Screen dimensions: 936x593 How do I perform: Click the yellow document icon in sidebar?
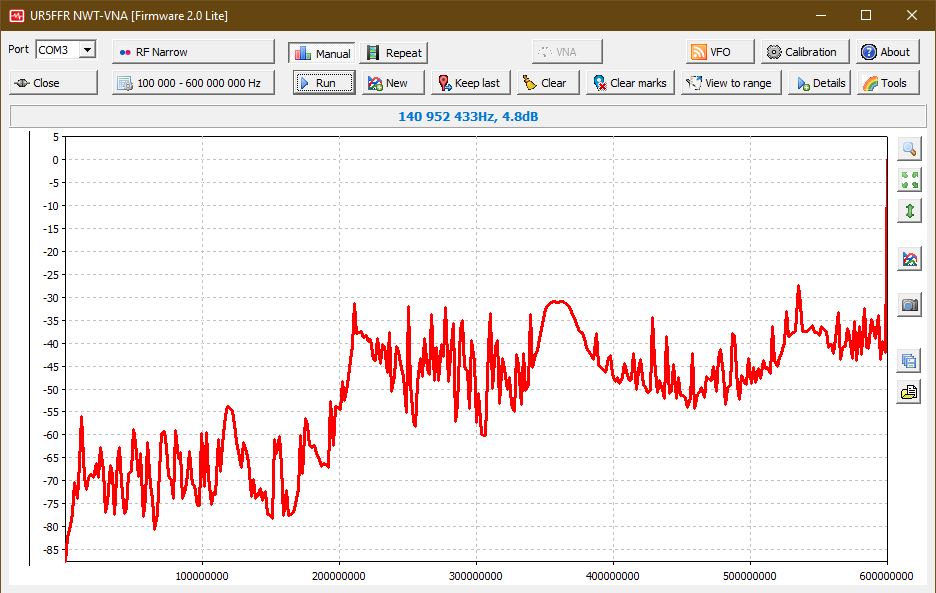click(x=909, y=392)
